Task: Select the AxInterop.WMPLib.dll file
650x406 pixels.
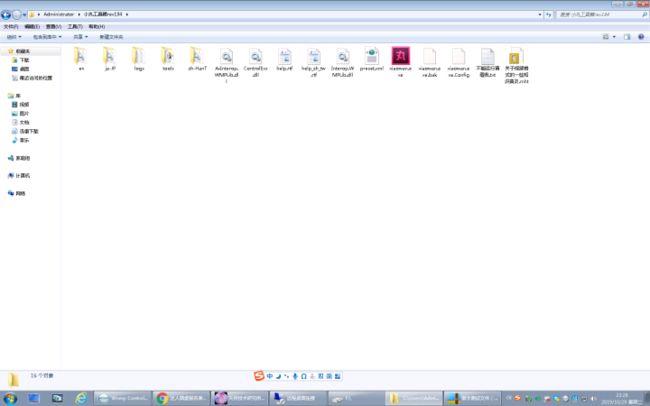Action: pos(226,65)
